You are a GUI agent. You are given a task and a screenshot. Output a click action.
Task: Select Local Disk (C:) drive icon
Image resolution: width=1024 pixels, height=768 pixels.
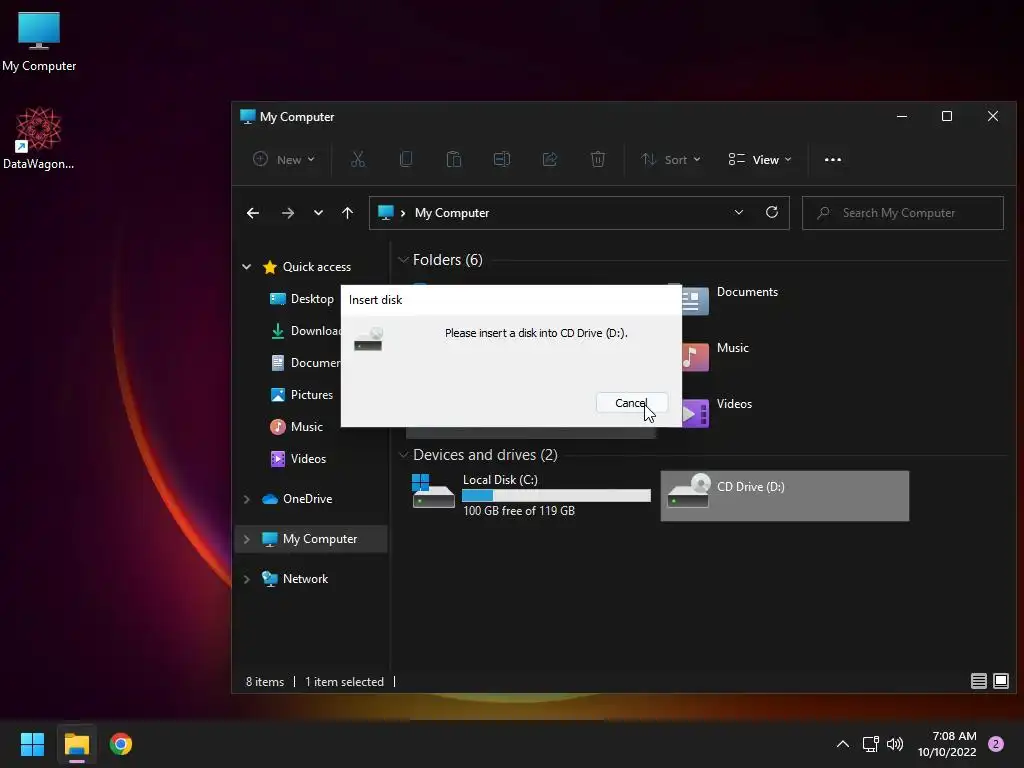(432, 491)
